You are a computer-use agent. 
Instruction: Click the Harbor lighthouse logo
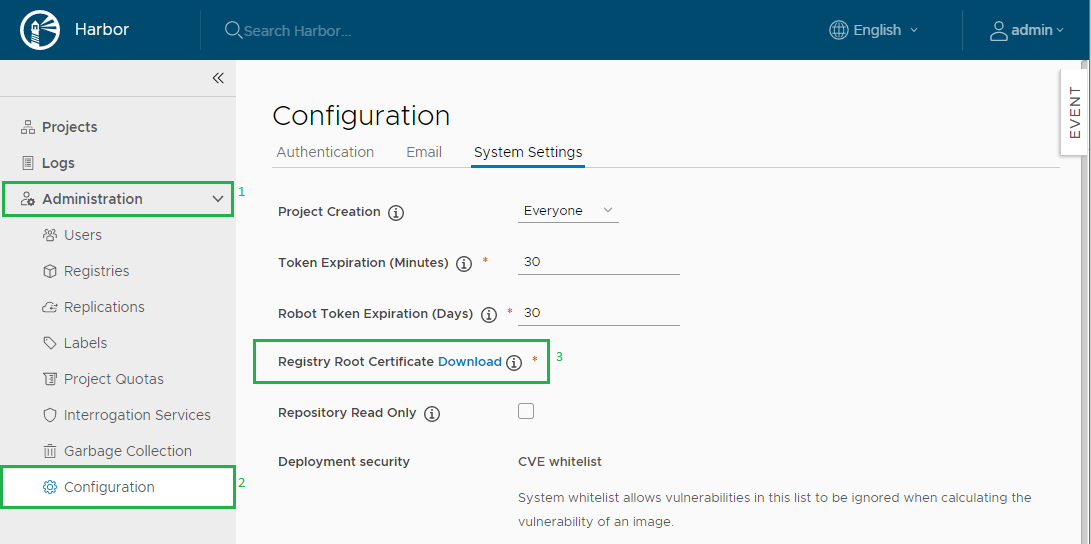point(40,30)
